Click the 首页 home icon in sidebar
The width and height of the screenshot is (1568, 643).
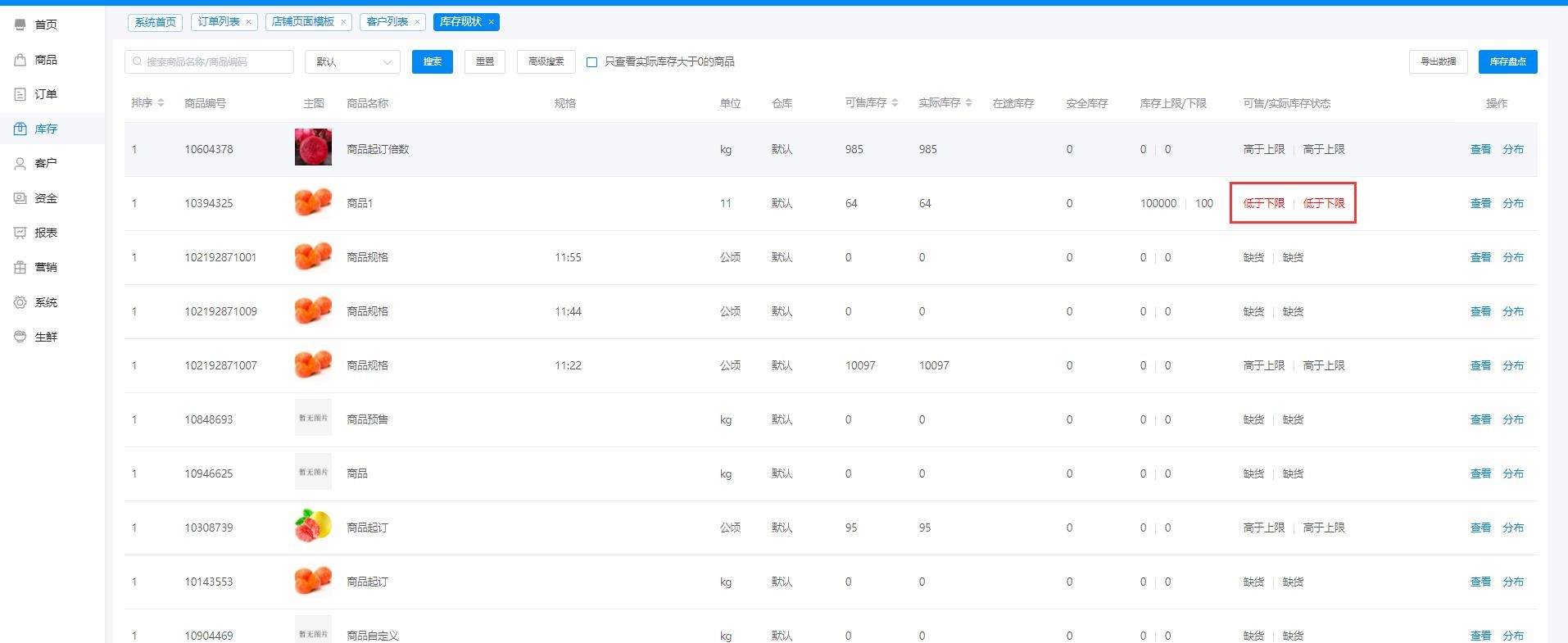(20, 25)
